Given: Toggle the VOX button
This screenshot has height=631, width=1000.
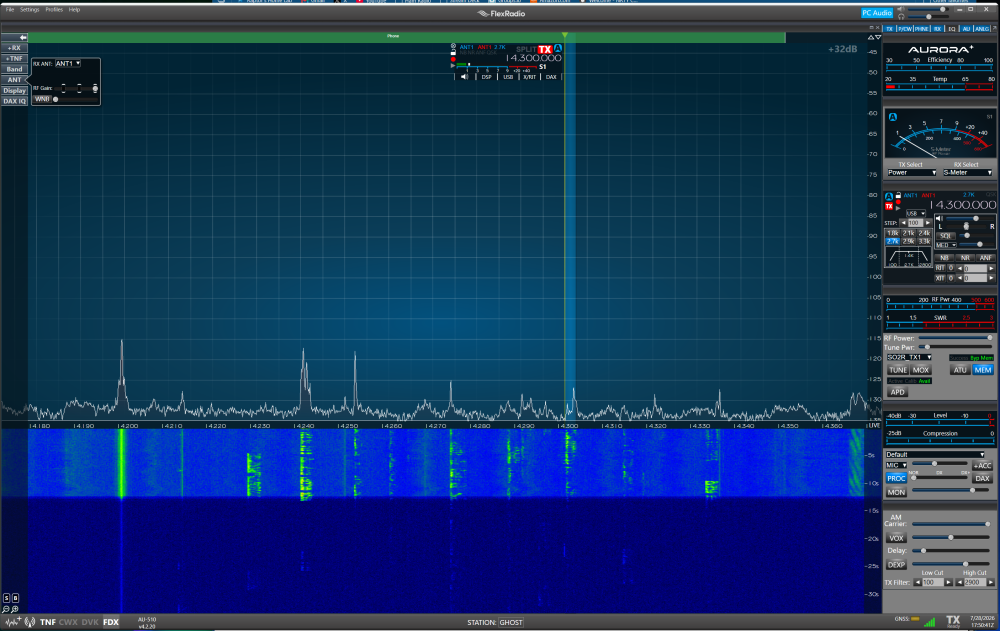Looking at the screenshot, I should tap(896, 538).
